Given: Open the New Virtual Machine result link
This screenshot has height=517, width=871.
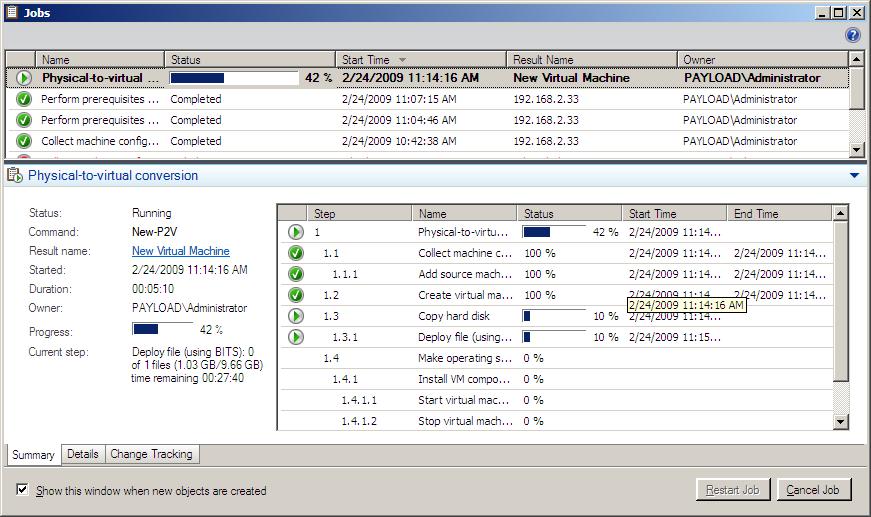Looking at the screenshot, I should 180,251.
